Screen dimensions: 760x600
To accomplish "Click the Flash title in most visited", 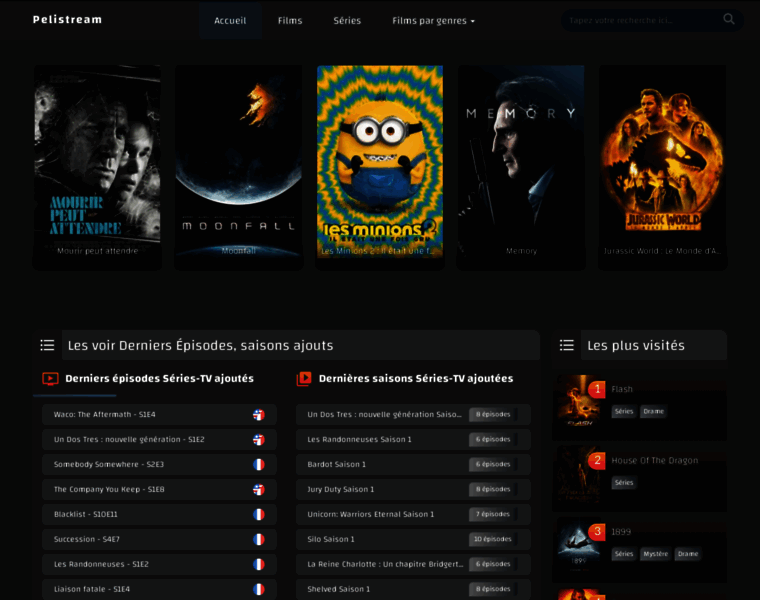I will coord(622,389).
